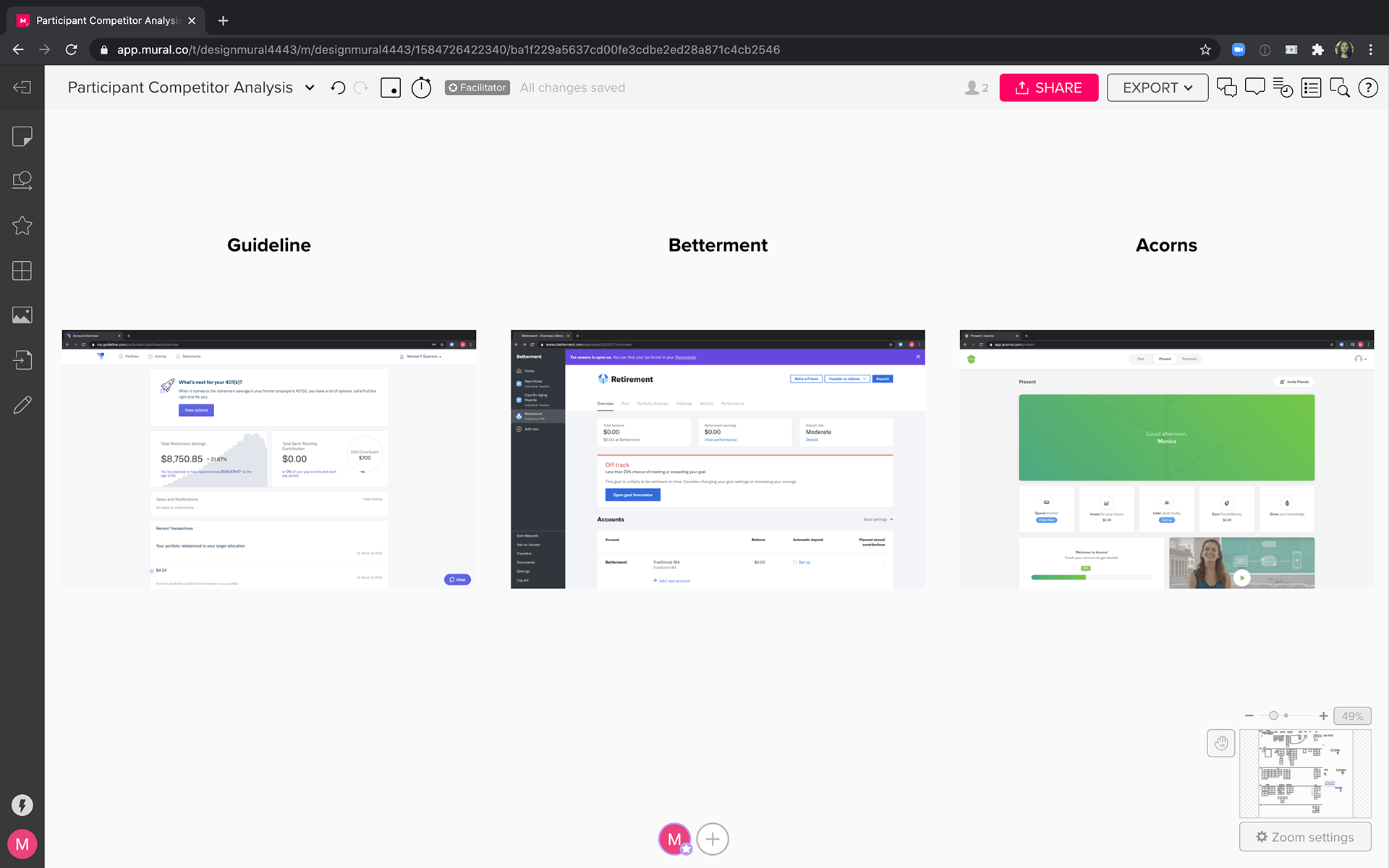This screenshot has height=868, width=1389.
Task: Click the redo arrow
Action: (x=361, y=88)
